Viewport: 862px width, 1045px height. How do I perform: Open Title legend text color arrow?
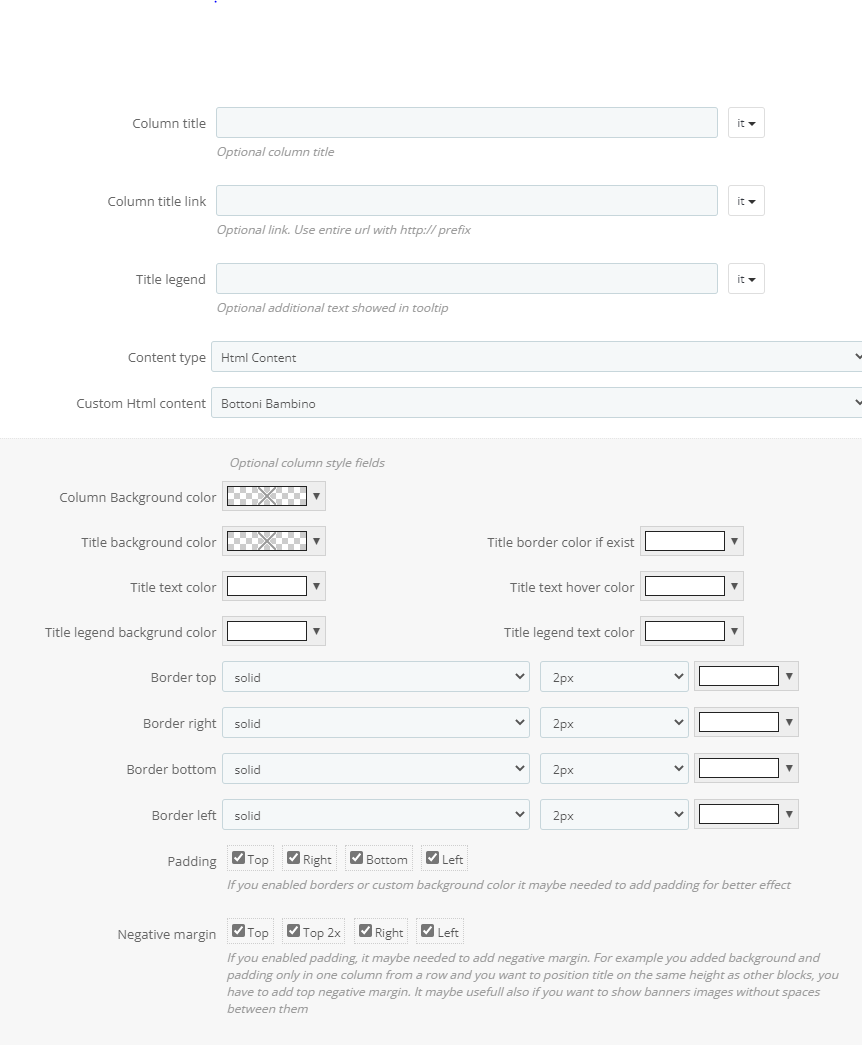point(735,632)
